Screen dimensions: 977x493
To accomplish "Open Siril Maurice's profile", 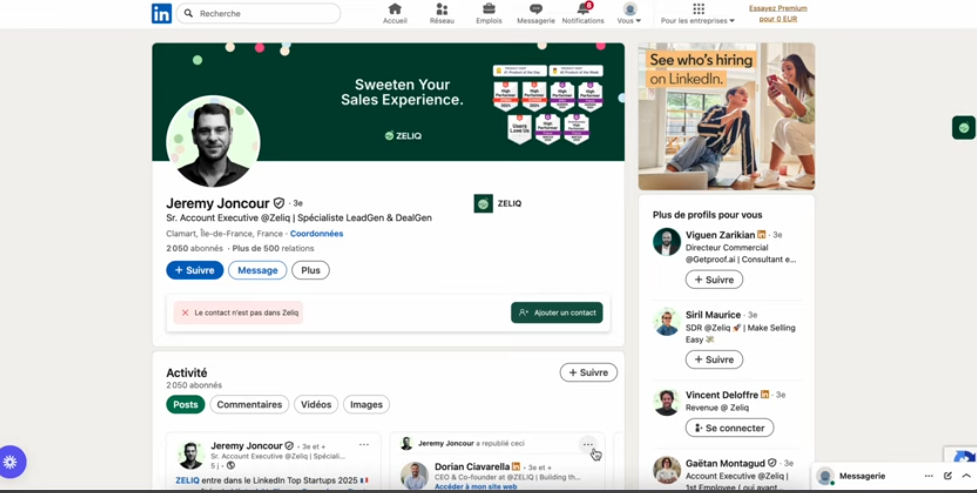I will [x=713, y=315].
